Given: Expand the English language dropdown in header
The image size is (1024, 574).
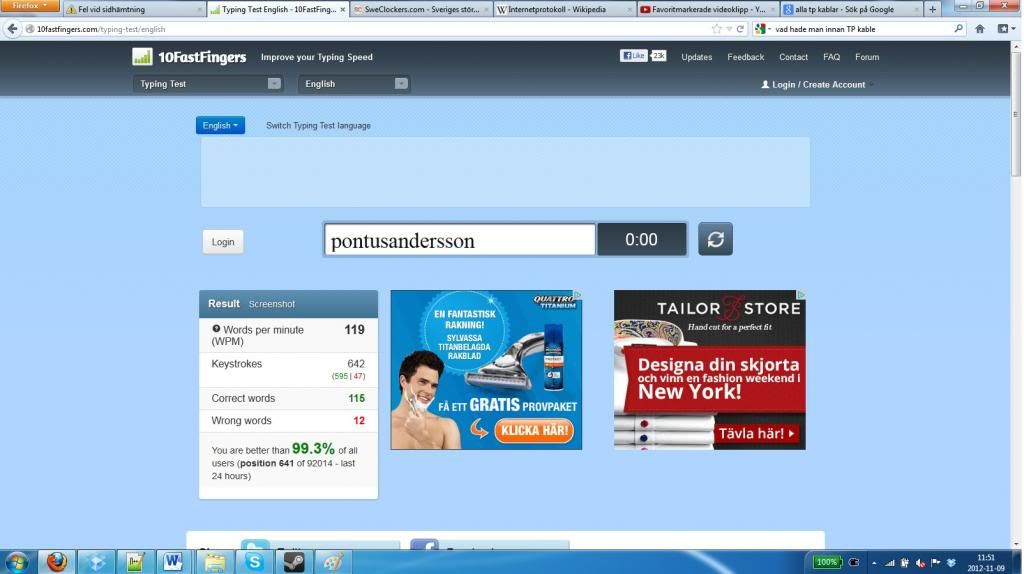Looking at the screenshot, I should pos(354,84).
